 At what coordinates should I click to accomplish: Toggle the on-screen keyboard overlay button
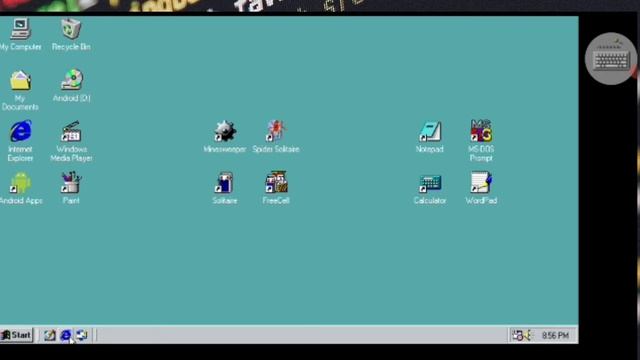(x=611, y=59)
